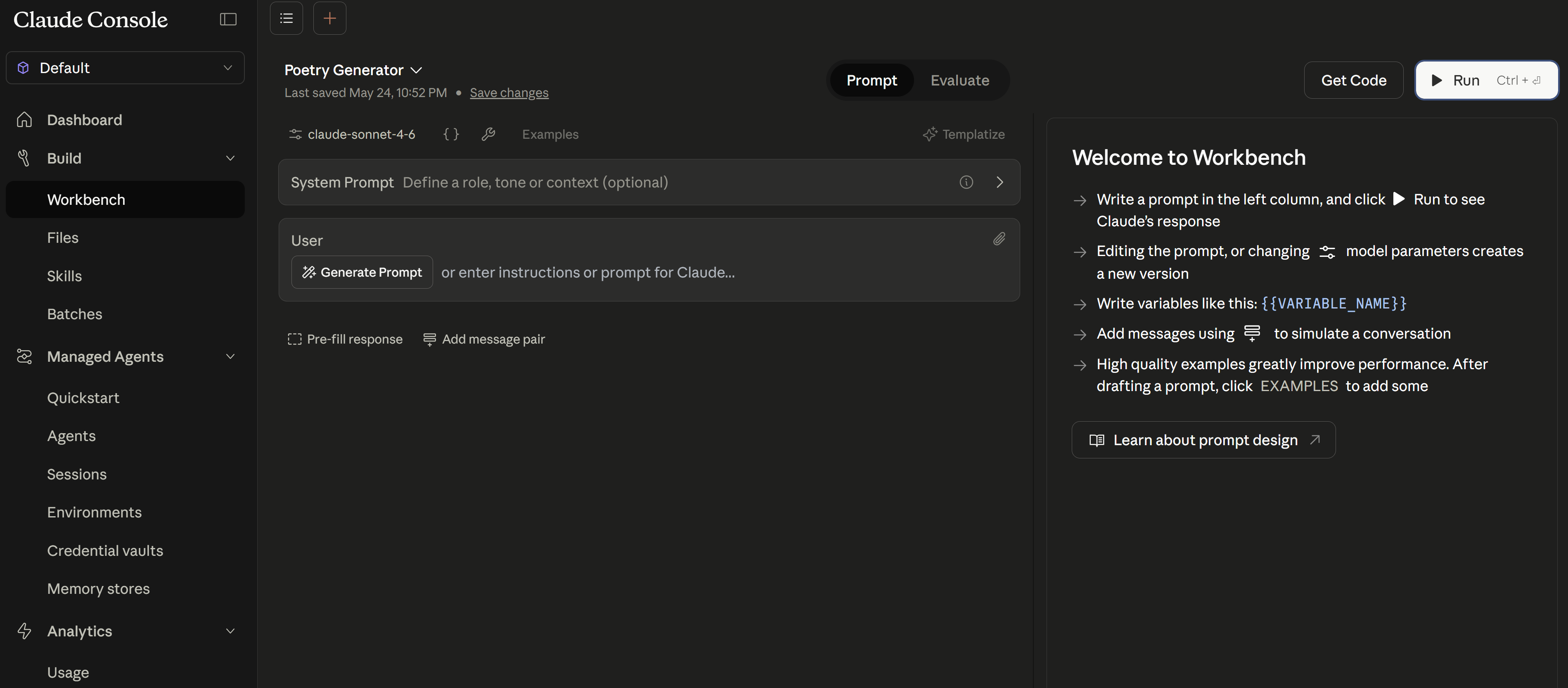This screenshot has height=688, width=1568.
Task: Open Memory stores in sidebar
Action: [99, 589]
